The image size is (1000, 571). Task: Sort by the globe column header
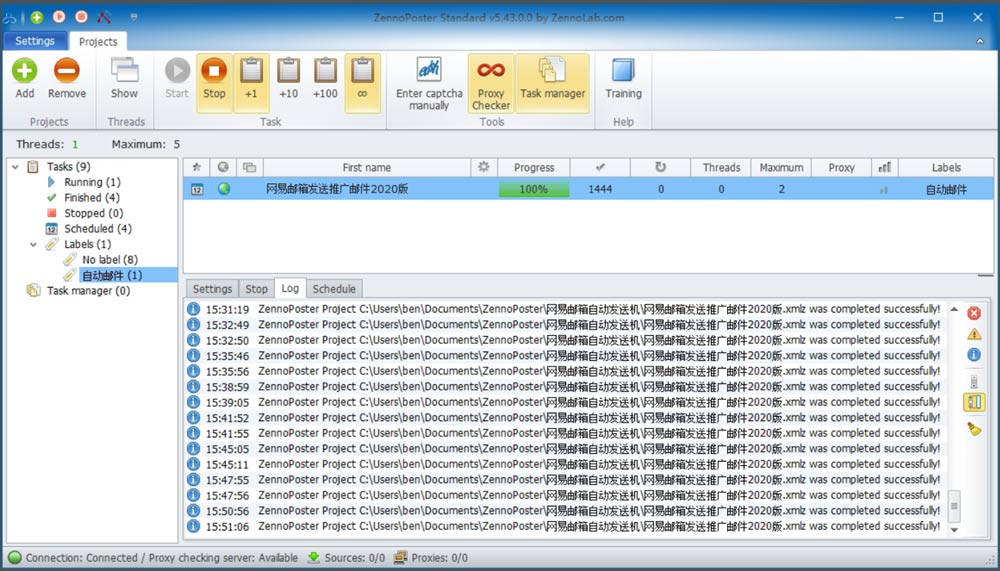click(223, 167)
